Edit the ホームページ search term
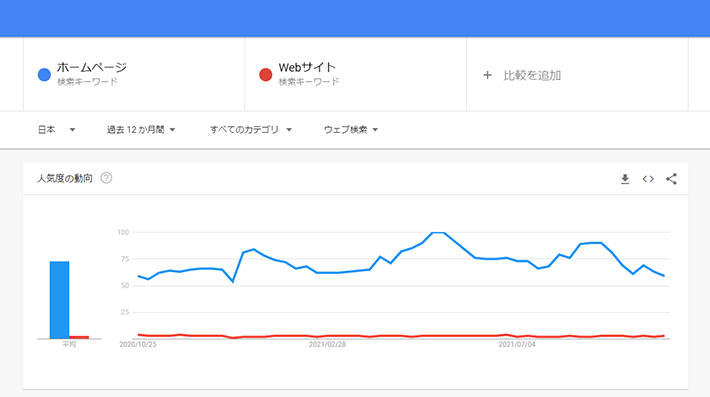 coord(91,67)
